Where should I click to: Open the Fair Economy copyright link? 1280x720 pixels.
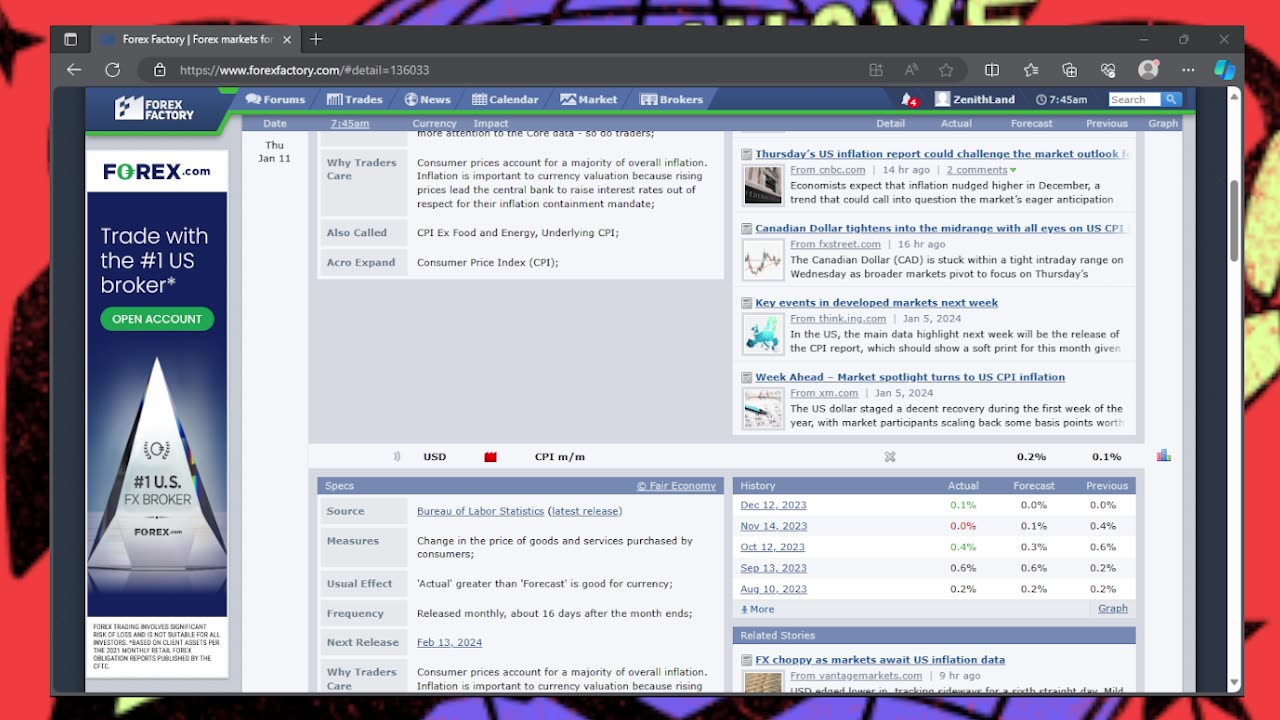point(676,486)
